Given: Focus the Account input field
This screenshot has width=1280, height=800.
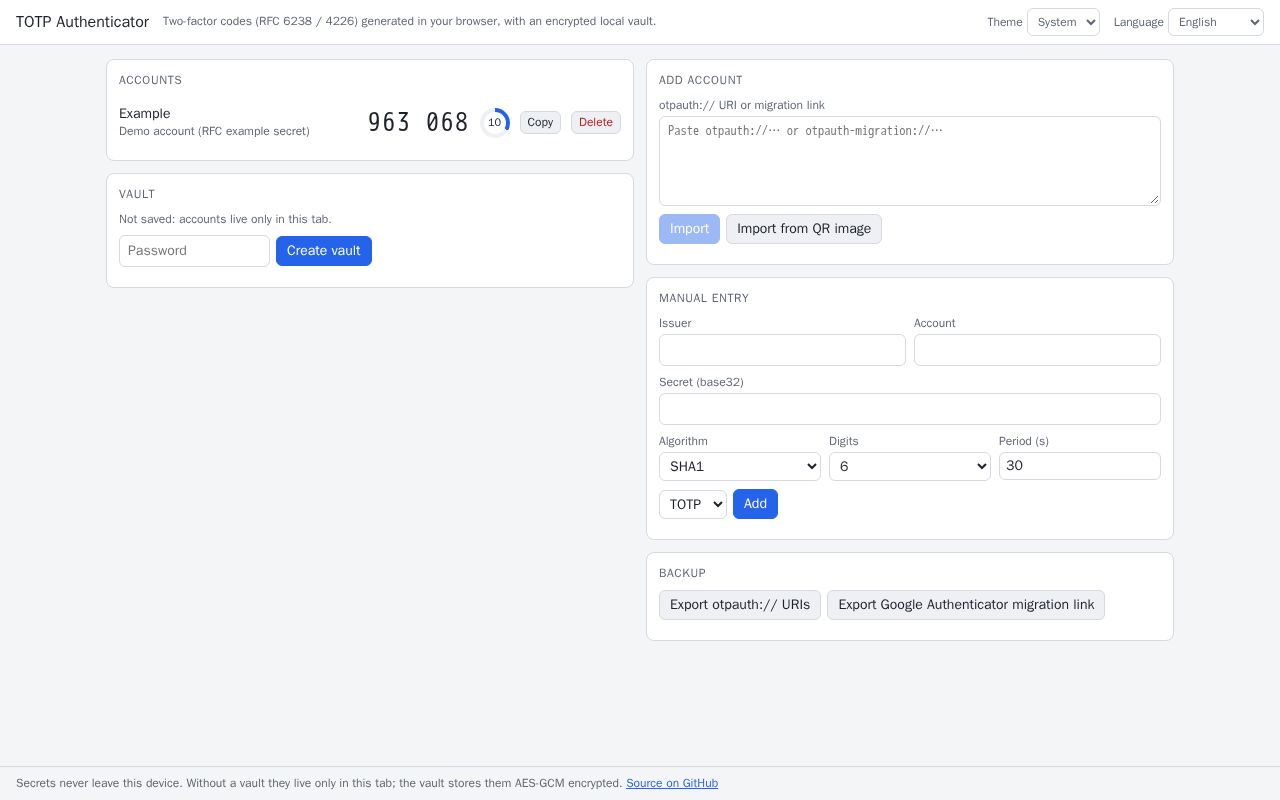Looking at the screenshot, I should [1037, 350].
